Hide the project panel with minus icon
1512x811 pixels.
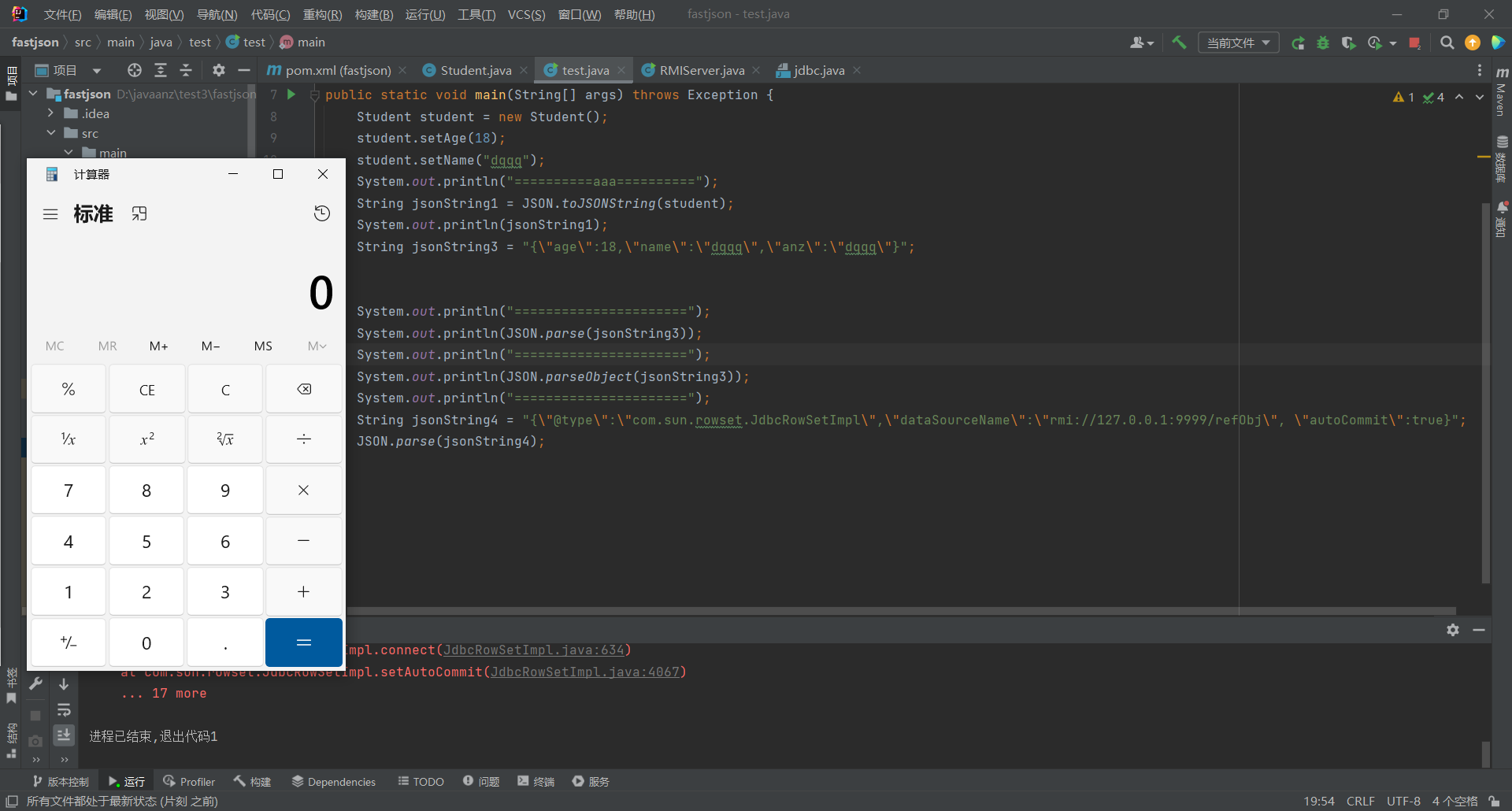click(244, 70)
